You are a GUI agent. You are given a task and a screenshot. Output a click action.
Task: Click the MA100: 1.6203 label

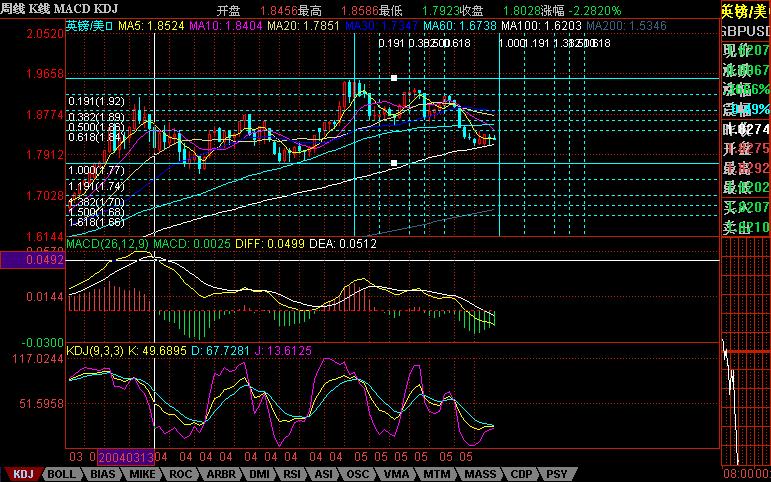(x=541, y=26)
